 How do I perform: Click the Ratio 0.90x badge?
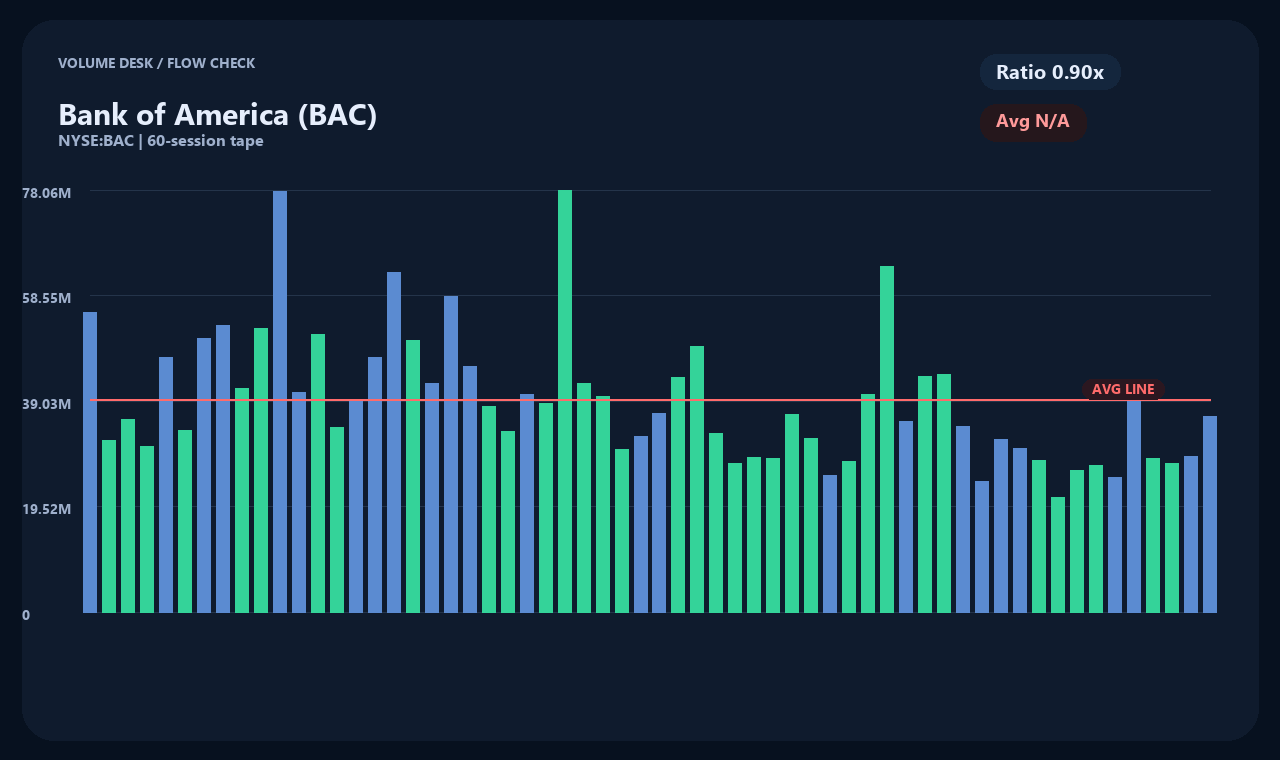[x=1050, y=72]
